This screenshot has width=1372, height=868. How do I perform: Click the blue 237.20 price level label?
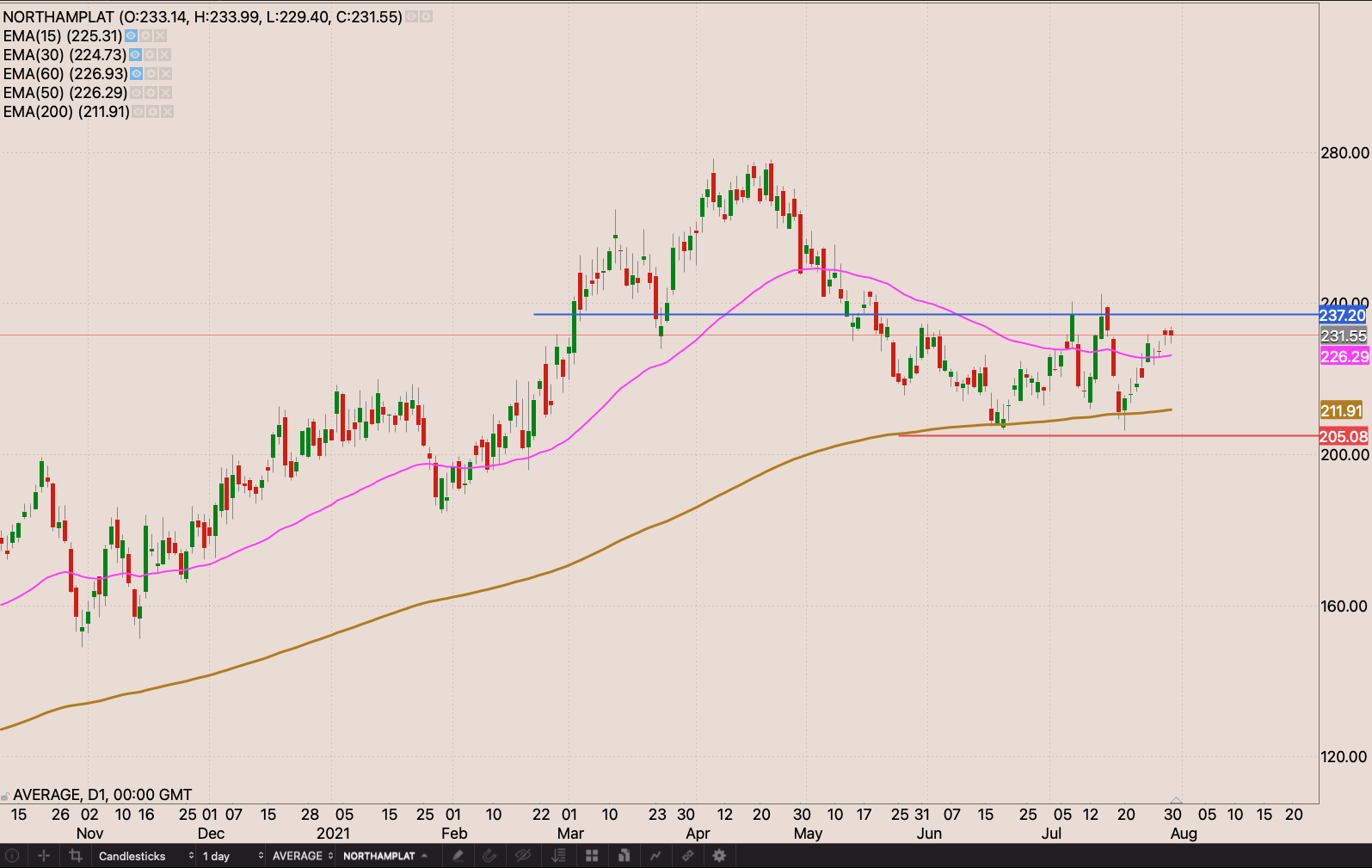click(1342, 316)
